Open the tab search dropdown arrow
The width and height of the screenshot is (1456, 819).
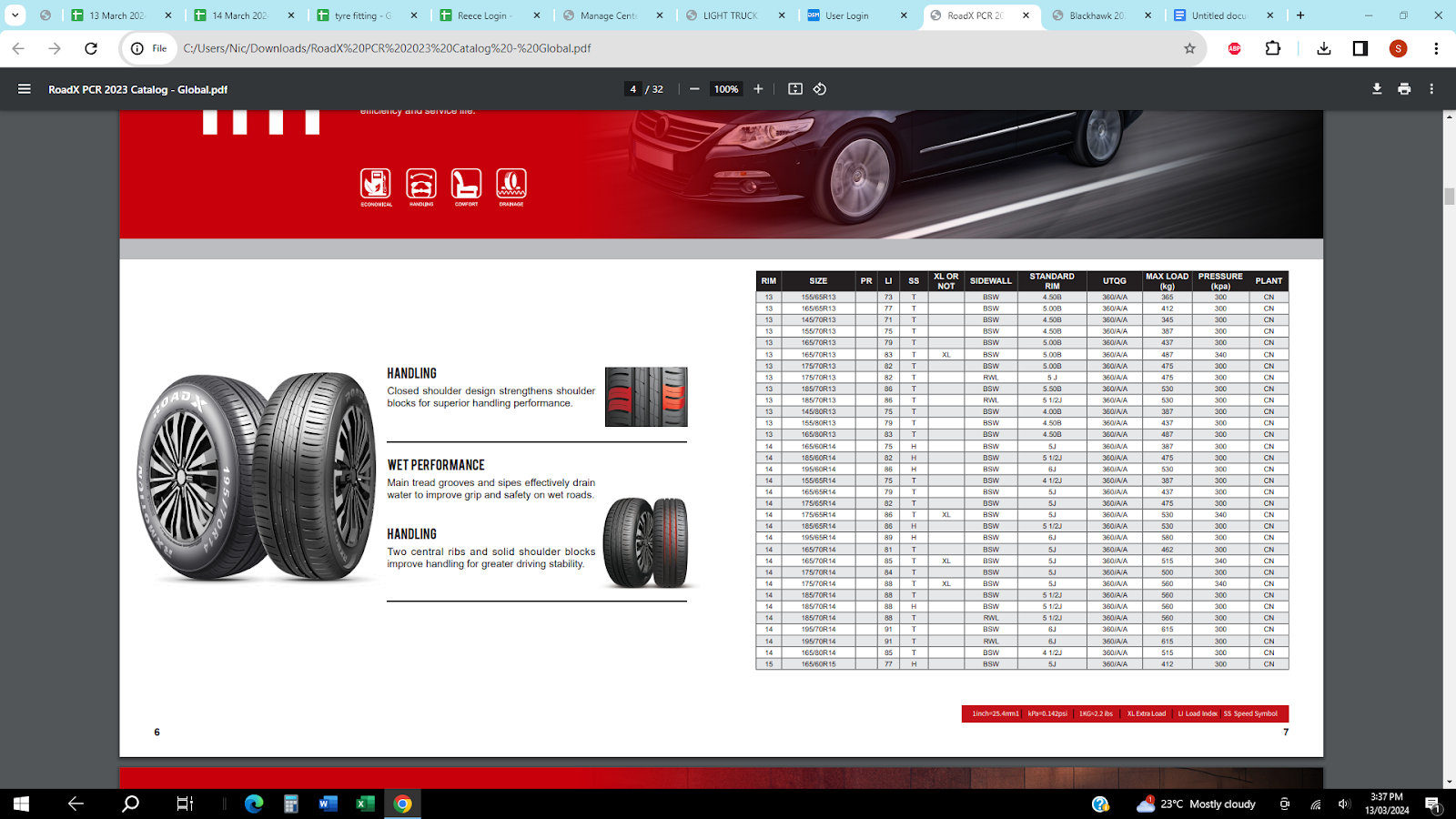[15, 15]
